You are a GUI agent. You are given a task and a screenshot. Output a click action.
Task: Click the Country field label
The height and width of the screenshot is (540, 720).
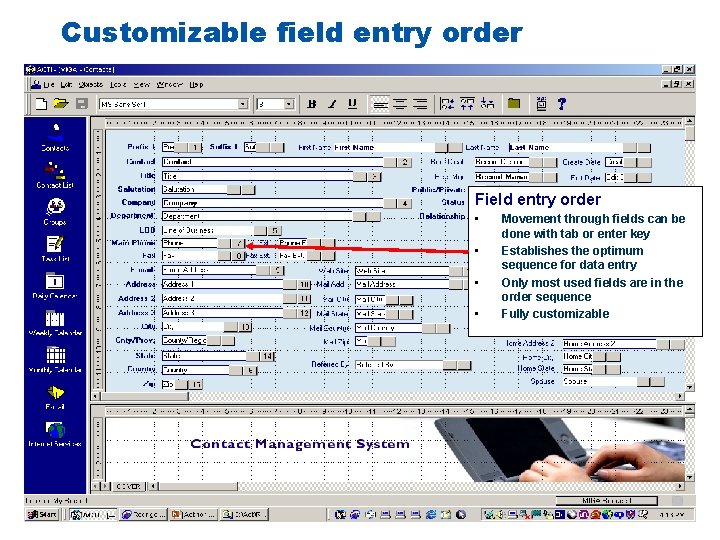(141, 369)
